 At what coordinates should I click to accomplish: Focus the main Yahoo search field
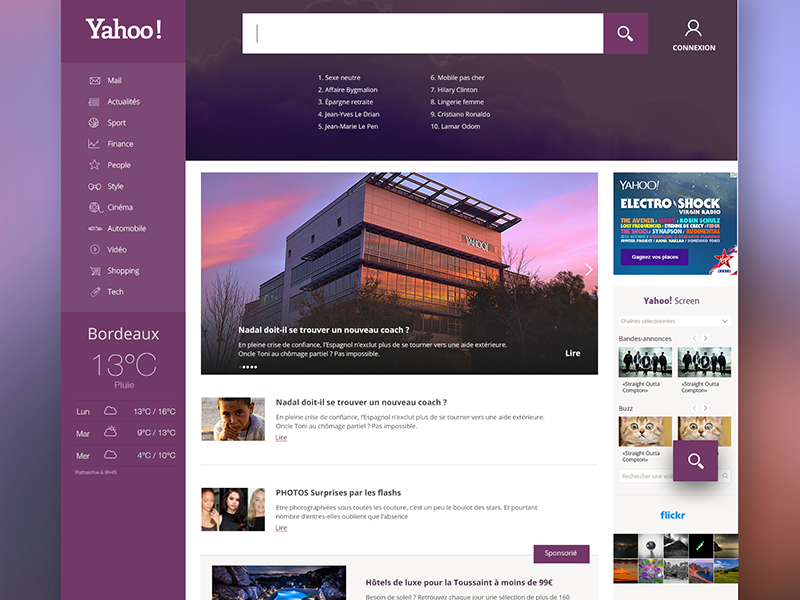tap(422, 34)
